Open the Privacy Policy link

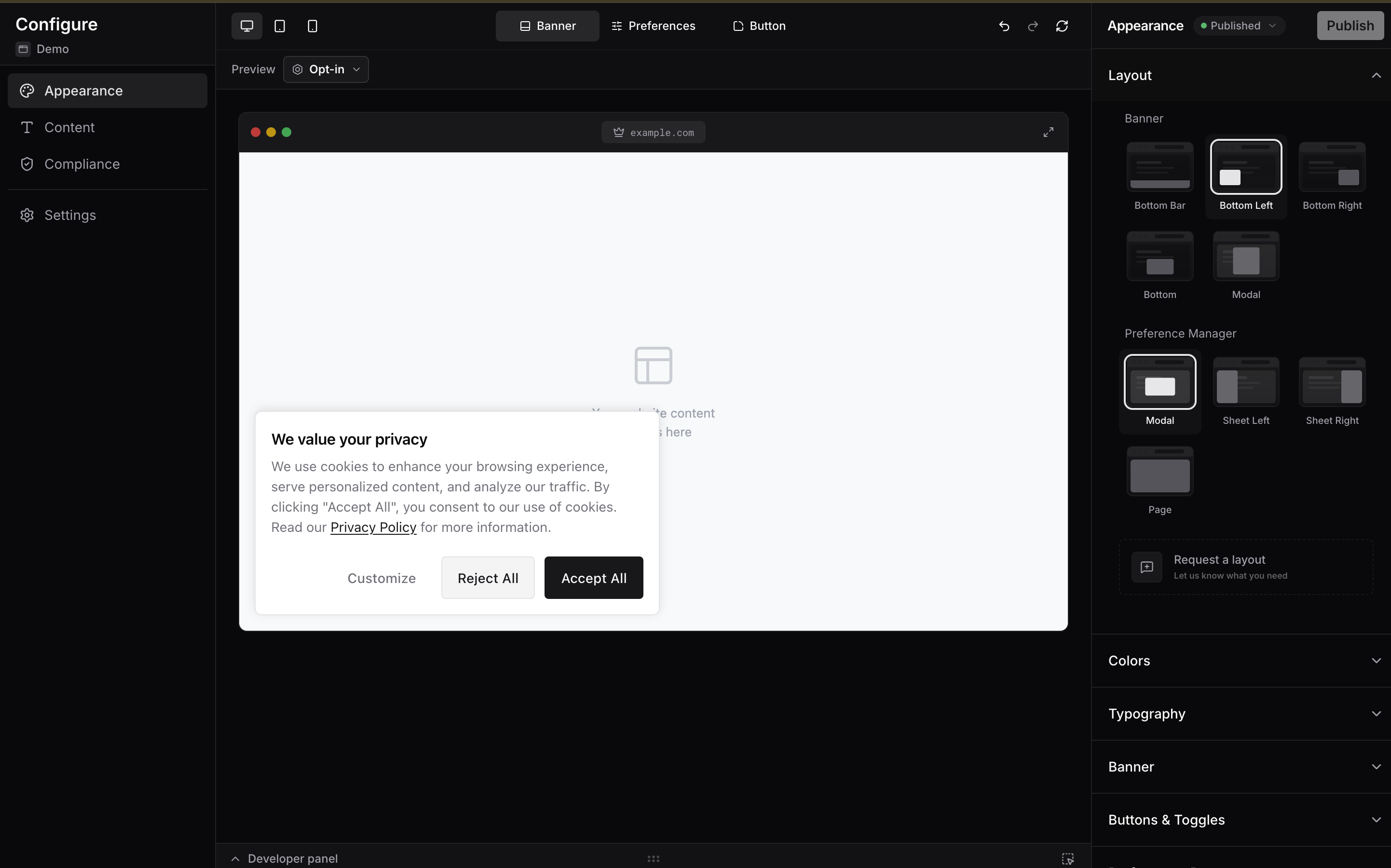(x=373, y=527)
